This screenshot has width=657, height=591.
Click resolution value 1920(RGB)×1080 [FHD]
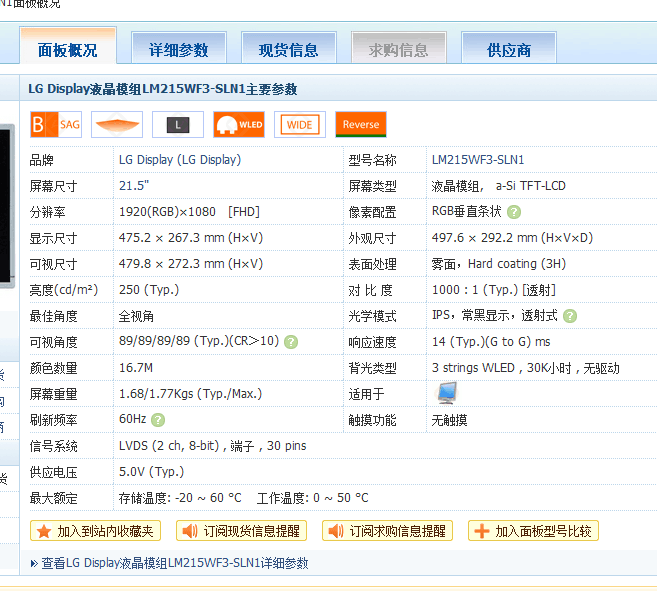[189, 212]
